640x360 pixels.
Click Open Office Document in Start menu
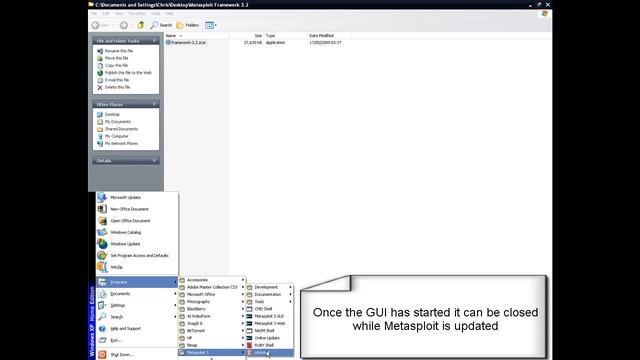click(x=137, y=221)
